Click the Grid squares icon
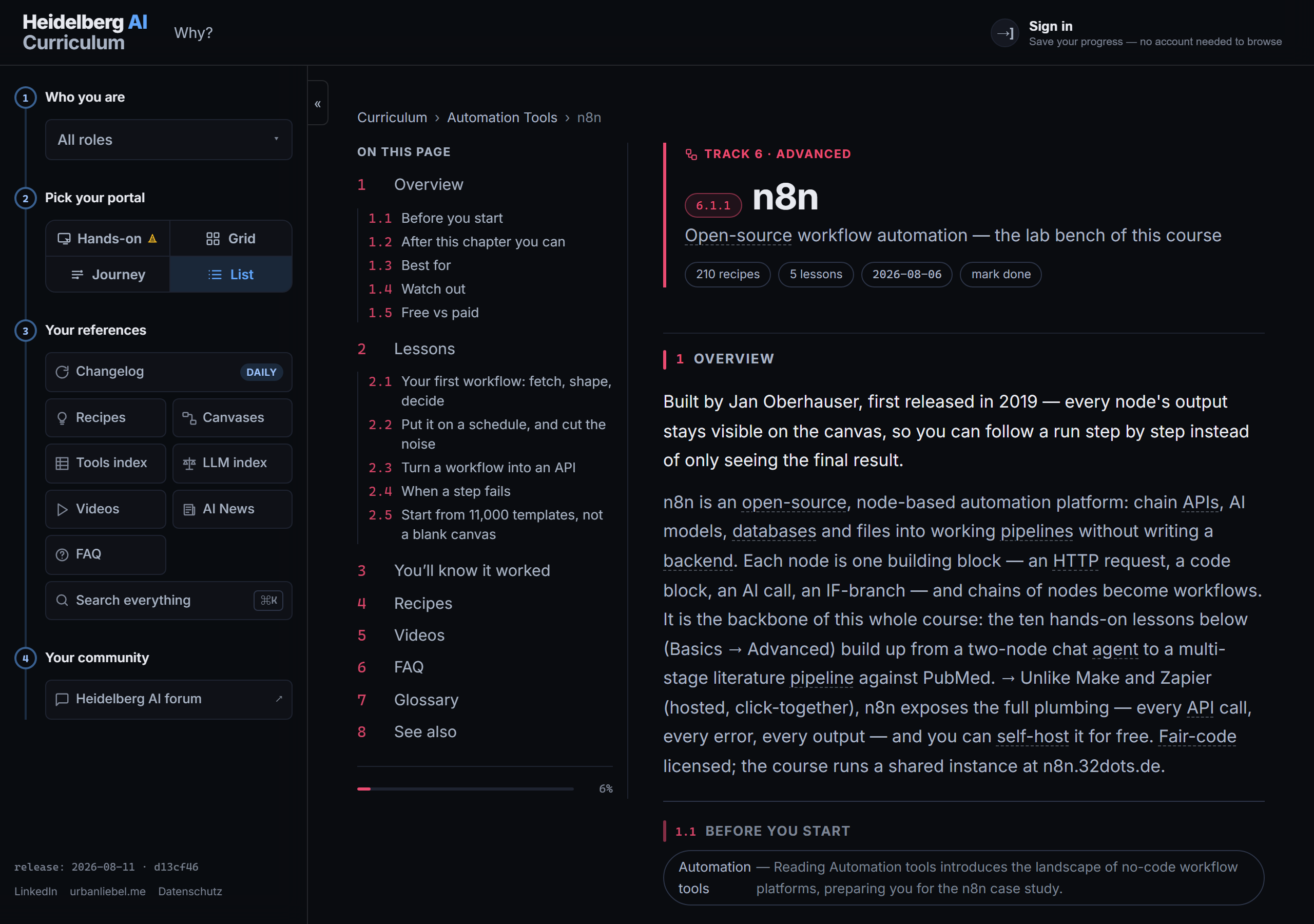The image size is (1314, 924). pos(213,238)
